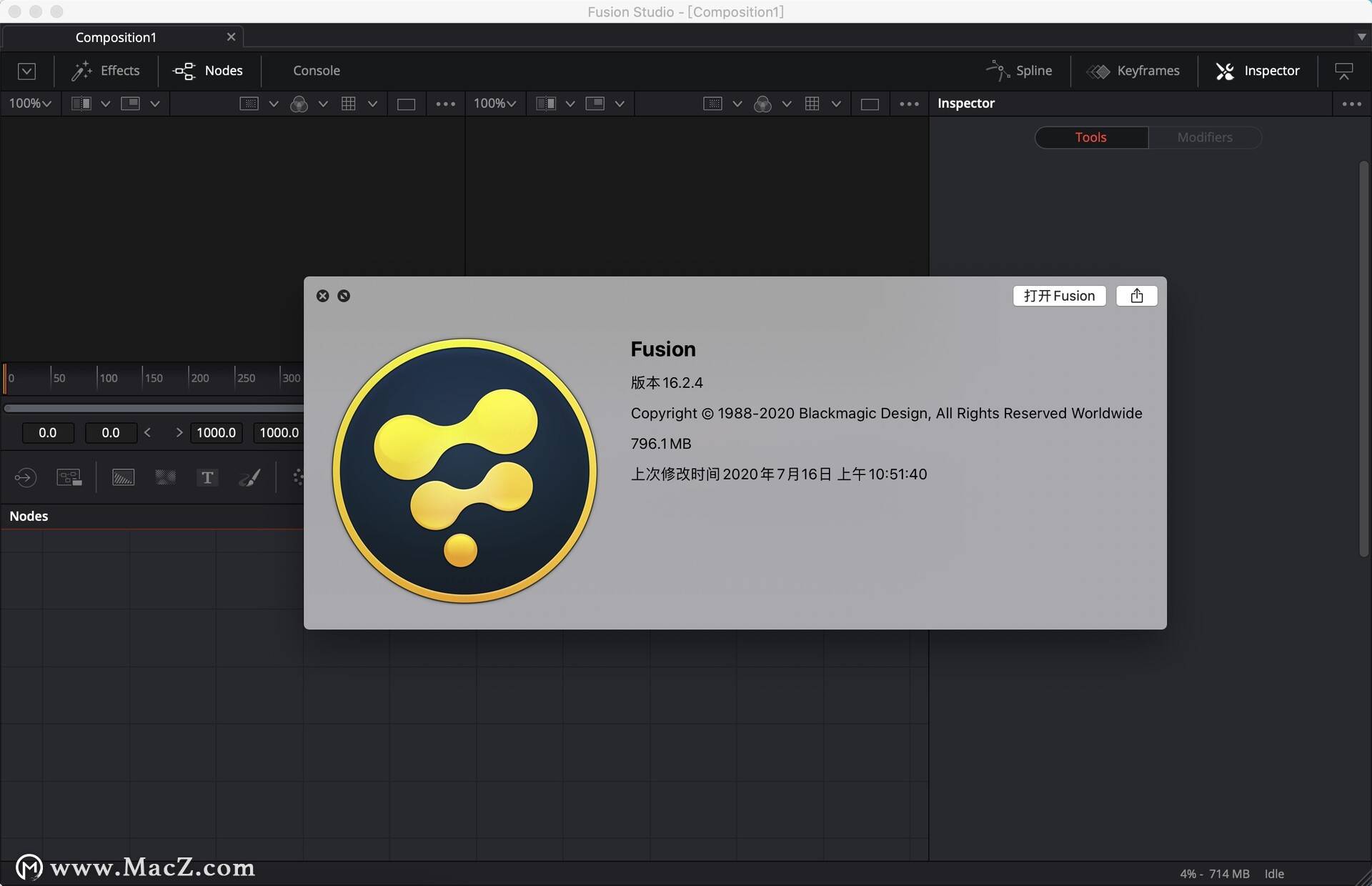
Task: Add a Paint node from toolbar
Action: [249, 477]
